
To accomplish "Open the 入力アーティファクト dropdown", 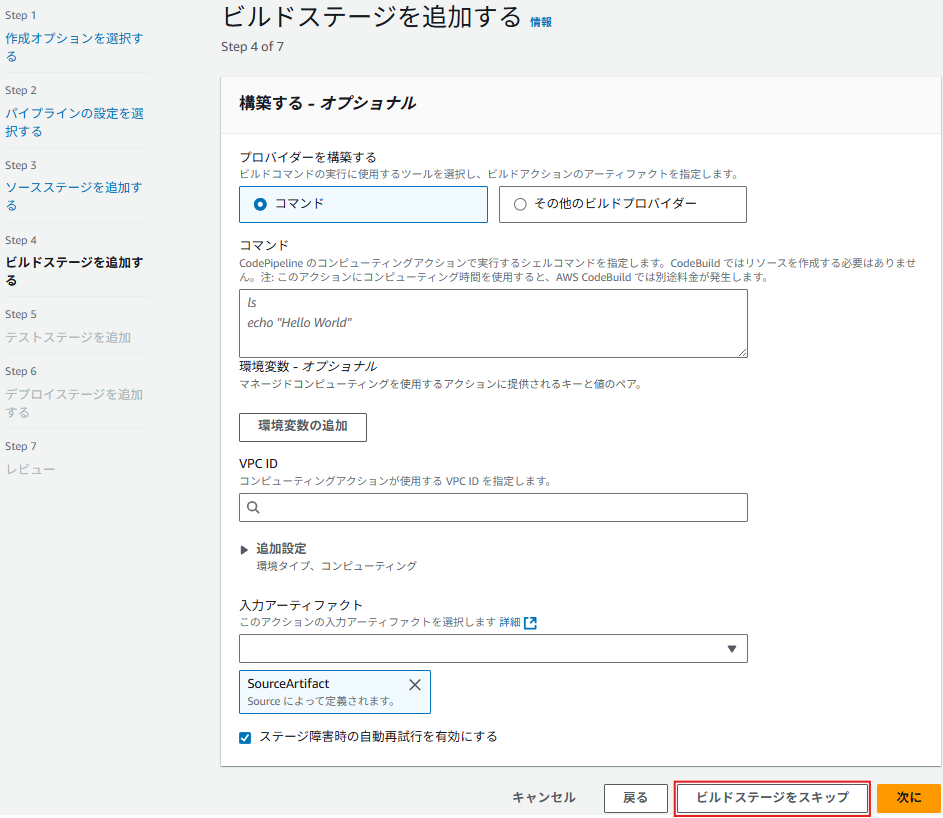I will coord(493,648).
